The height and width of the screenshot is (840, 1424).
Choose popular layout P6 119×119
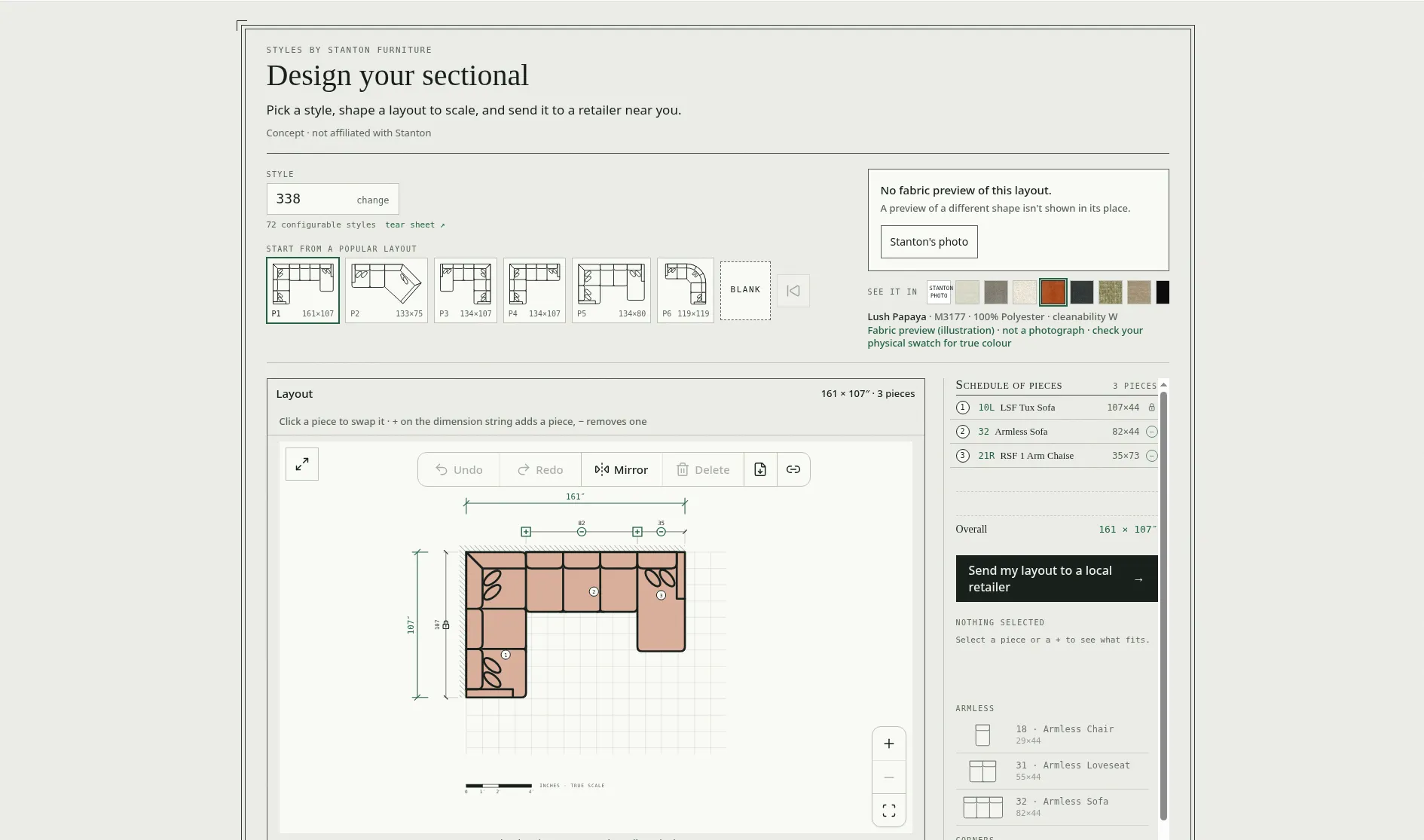click(686, 290)
